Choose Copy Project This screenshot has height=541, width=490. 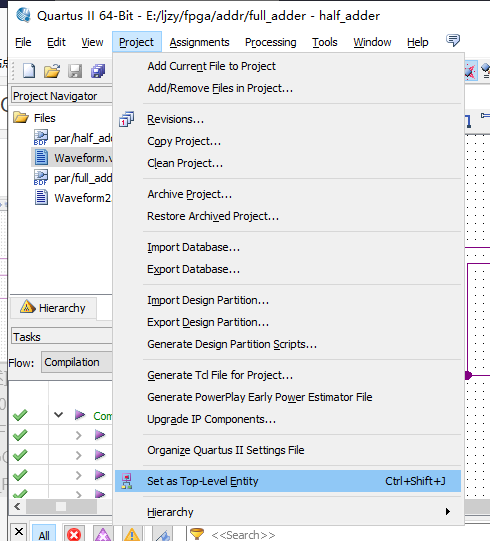point(288,141)
